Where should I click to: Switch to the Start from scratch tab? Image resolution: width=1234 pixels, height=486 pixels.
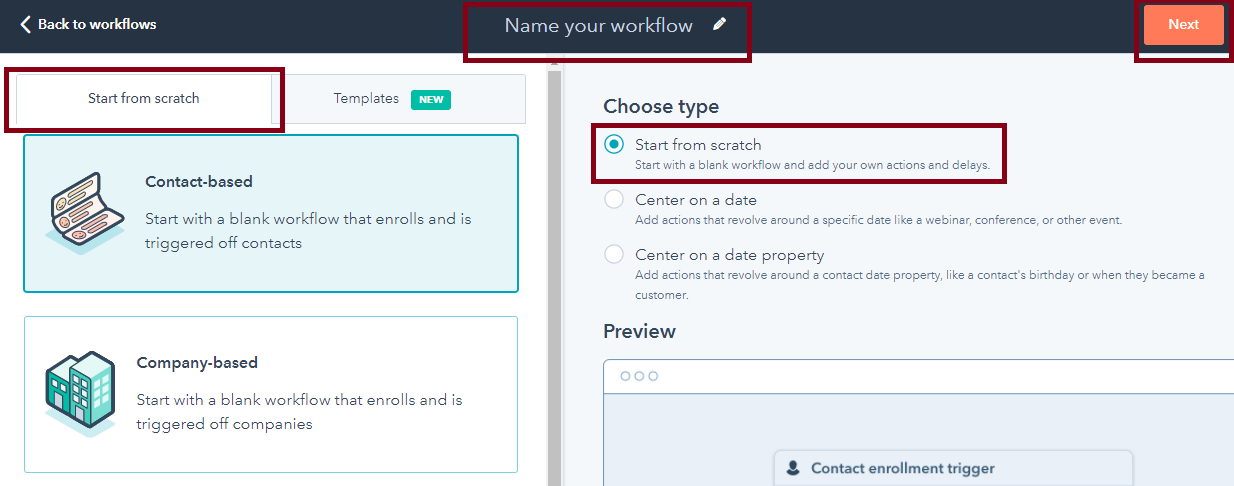tap(144, 99)
